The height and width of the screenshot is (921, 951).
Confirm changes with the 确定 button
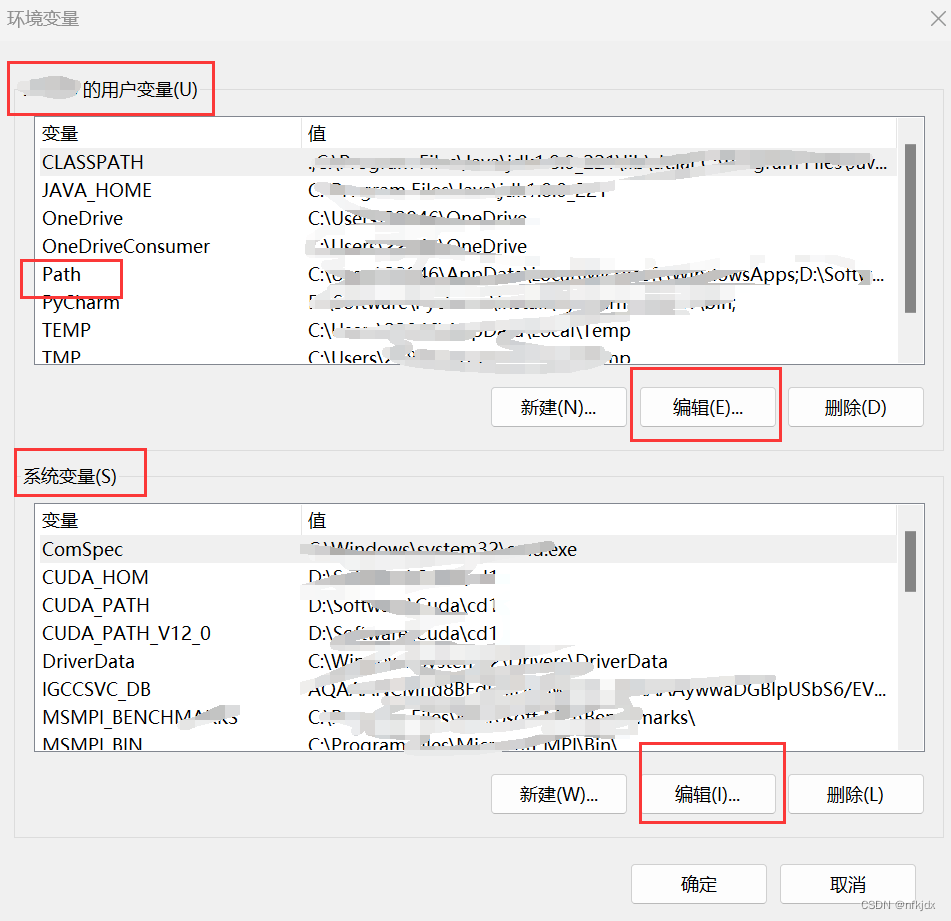tap(698, 884)
